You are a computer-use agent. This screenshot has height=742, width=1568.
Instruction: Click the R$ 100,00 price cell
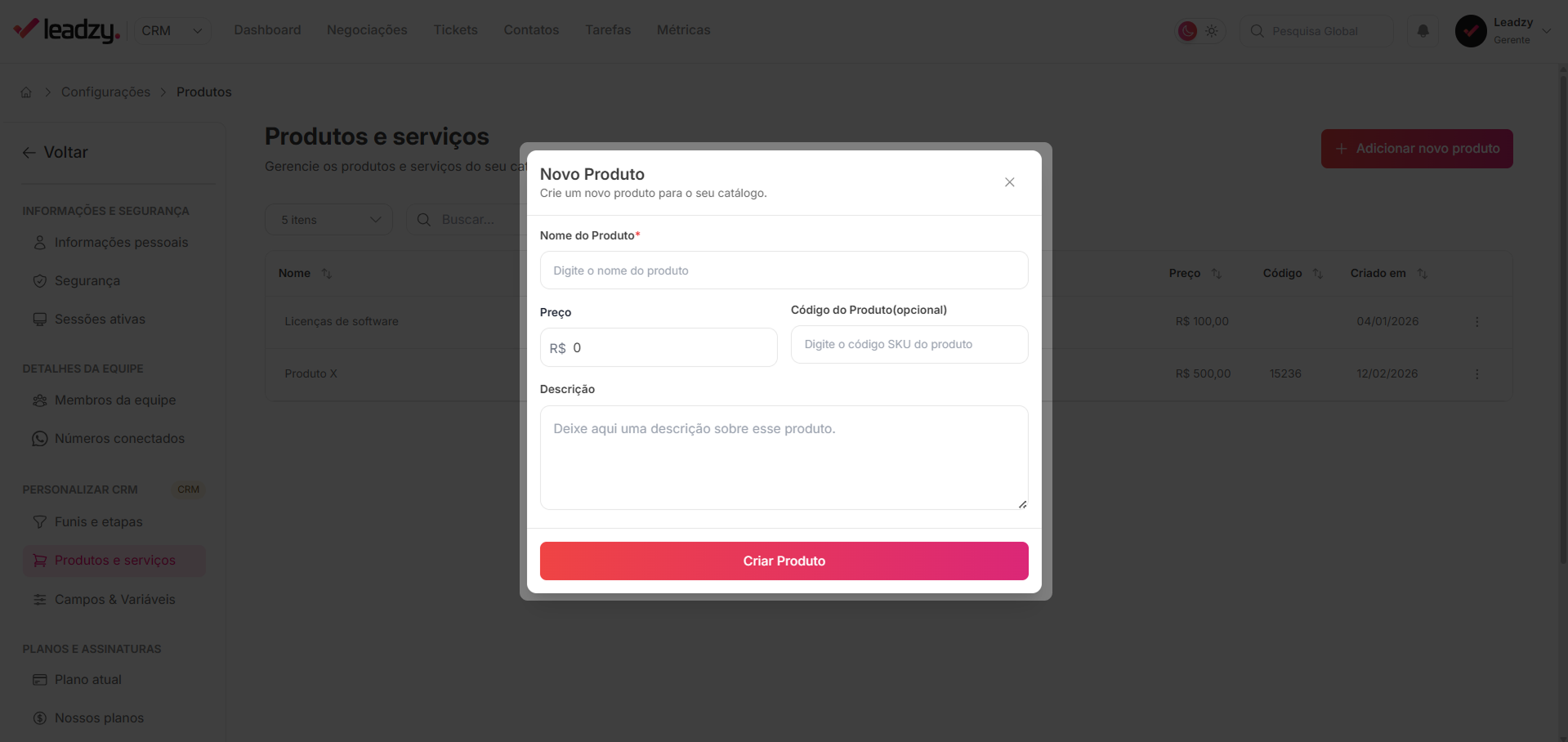pos(1202,322)
